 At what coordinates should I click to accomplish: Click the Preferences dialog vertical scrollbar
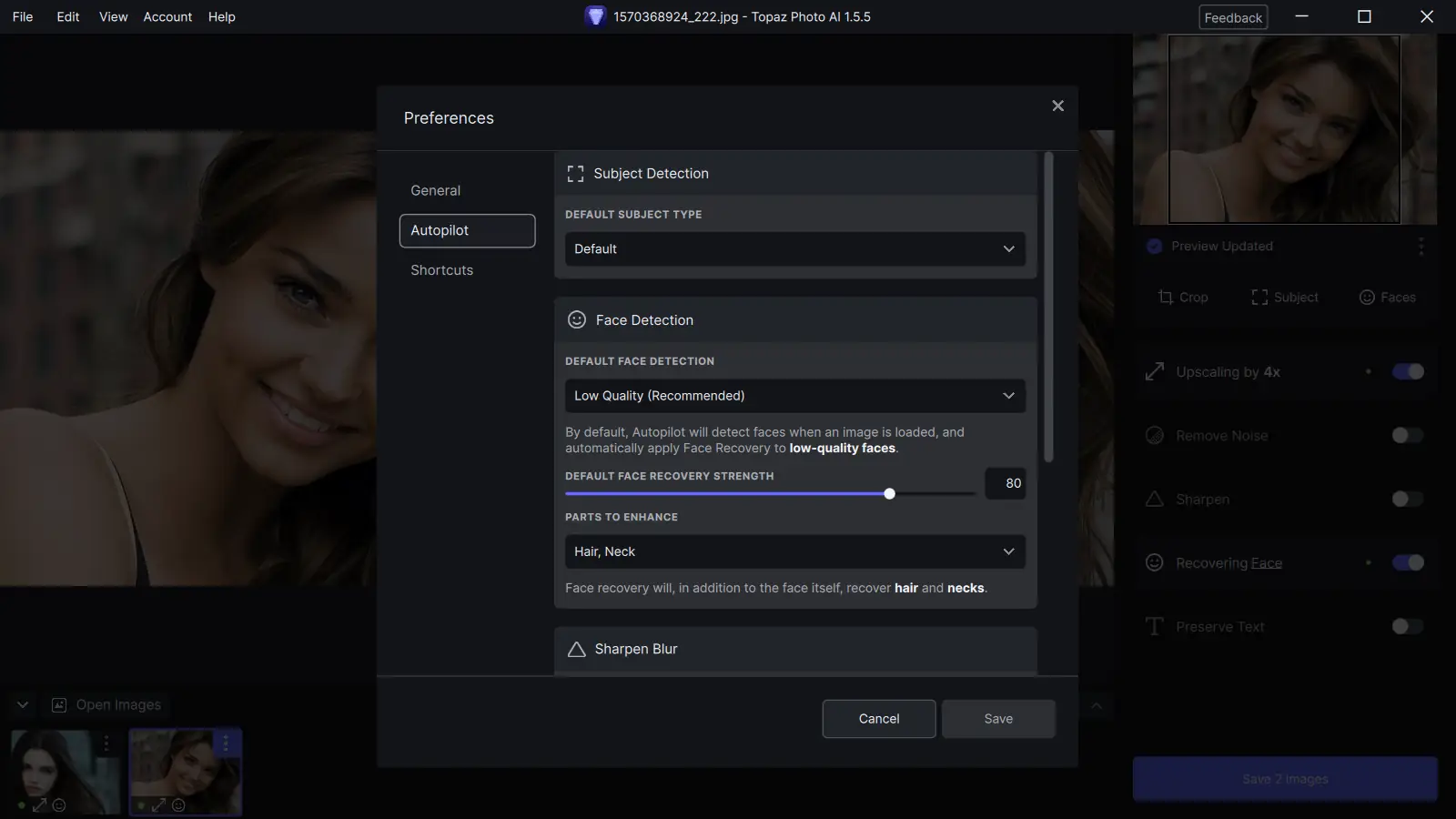(x=1048, y=308)
